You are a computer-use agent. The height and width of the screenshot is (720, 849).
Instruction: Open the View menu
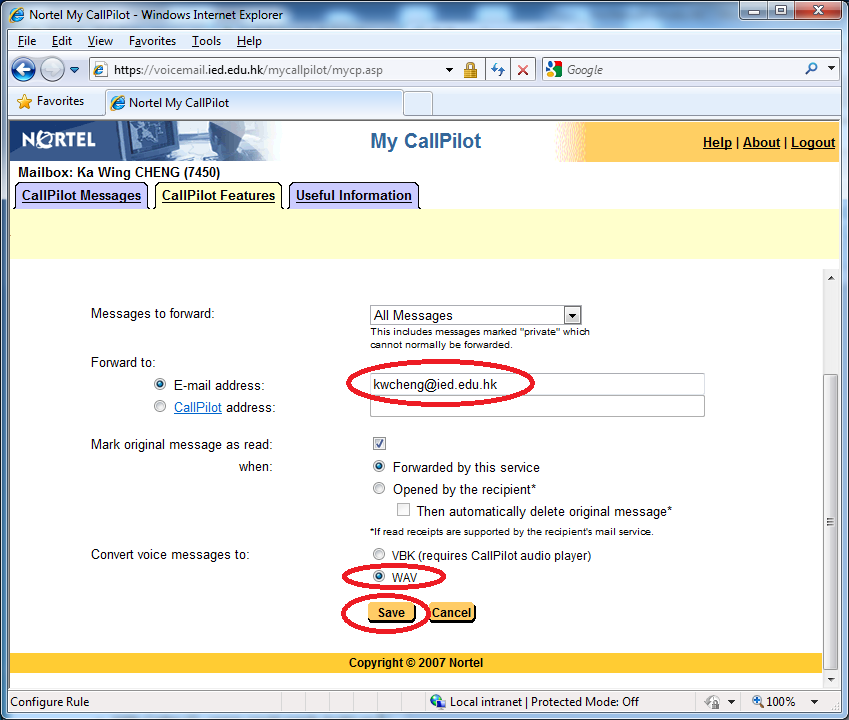tap(100, 41)
